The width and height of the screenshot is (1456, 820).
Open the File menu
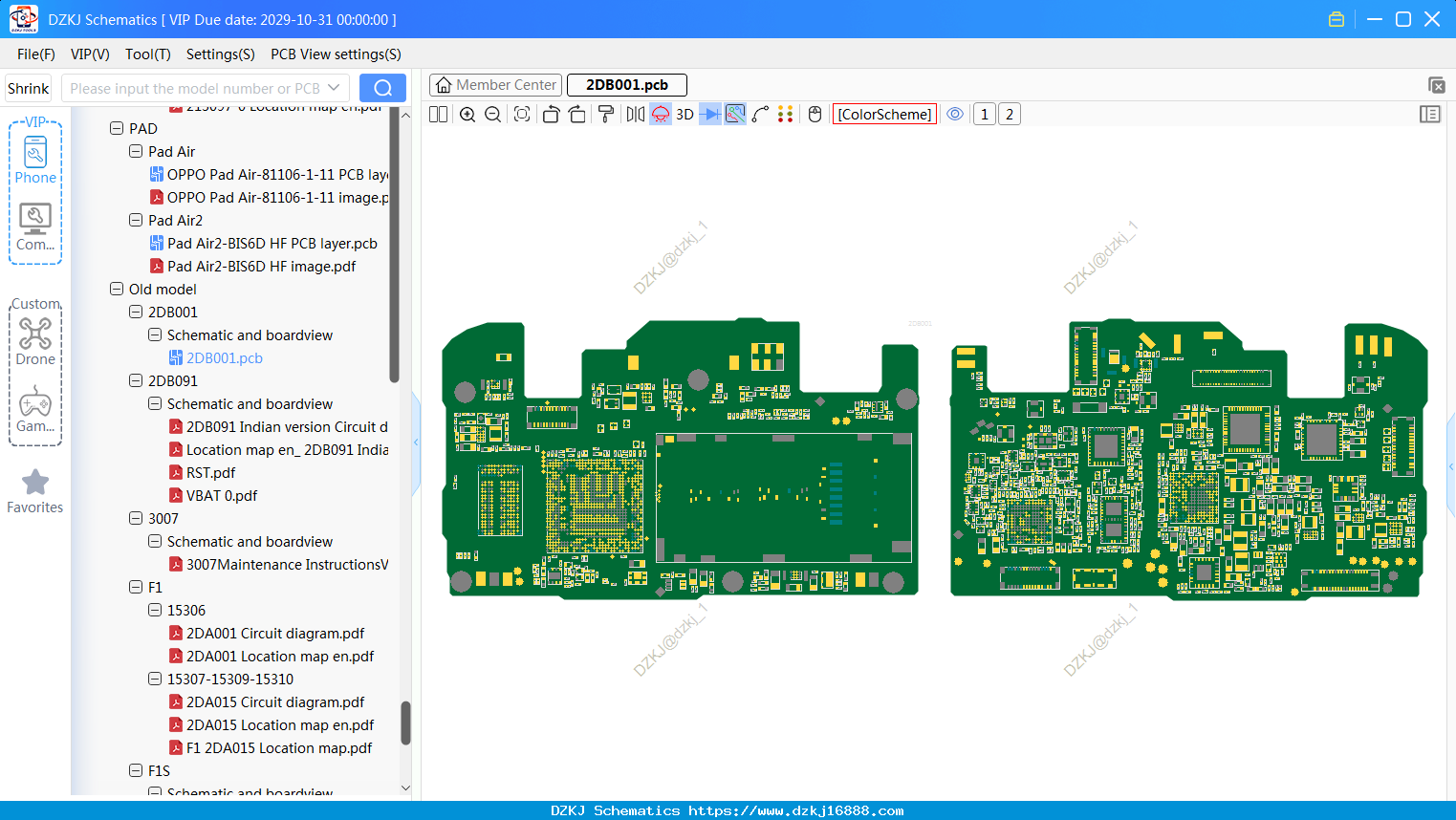point(35,54)
